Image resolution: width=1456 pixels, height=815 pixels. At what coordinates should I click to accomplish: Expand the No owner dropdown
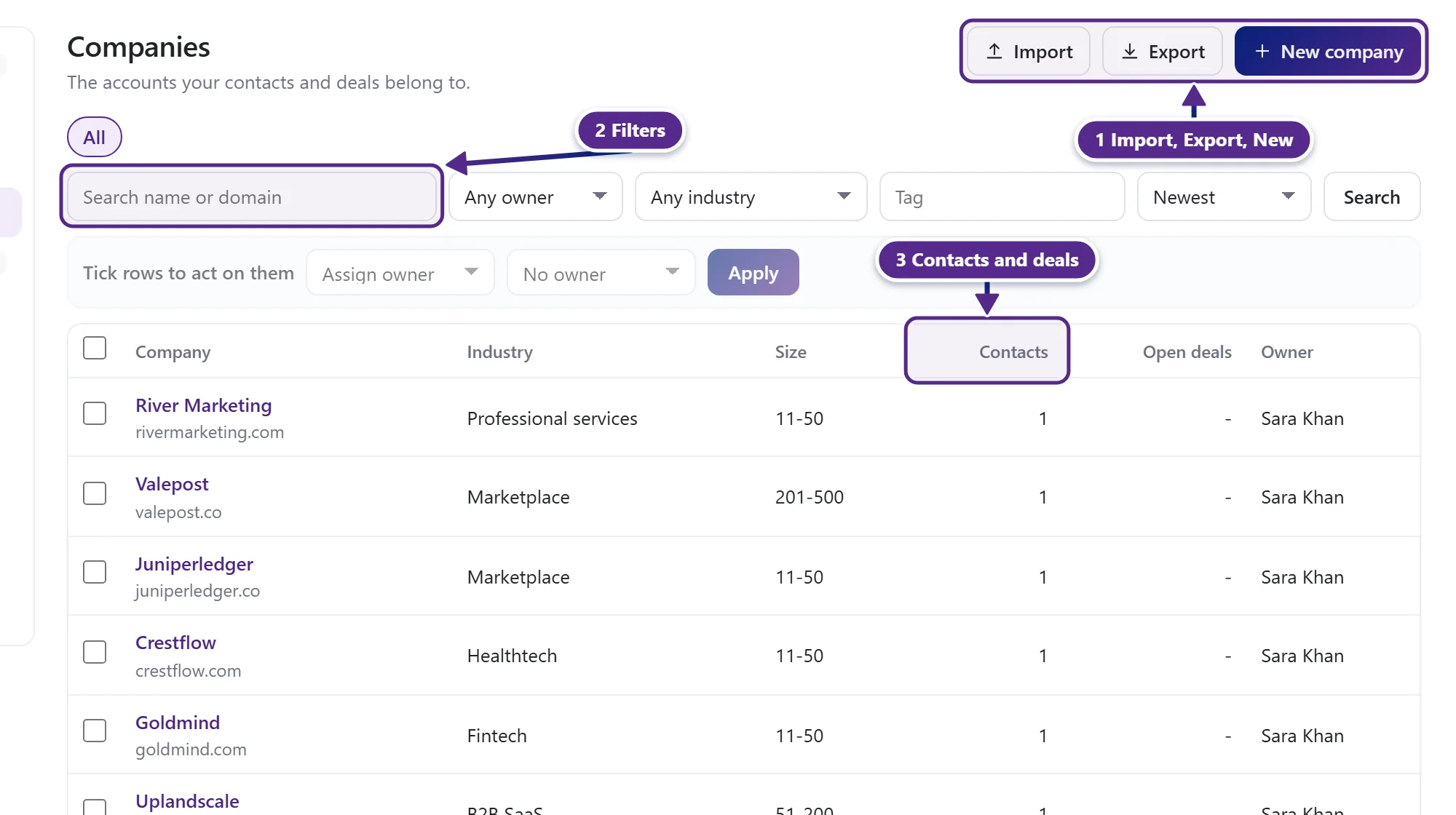(x=601, y=273)
